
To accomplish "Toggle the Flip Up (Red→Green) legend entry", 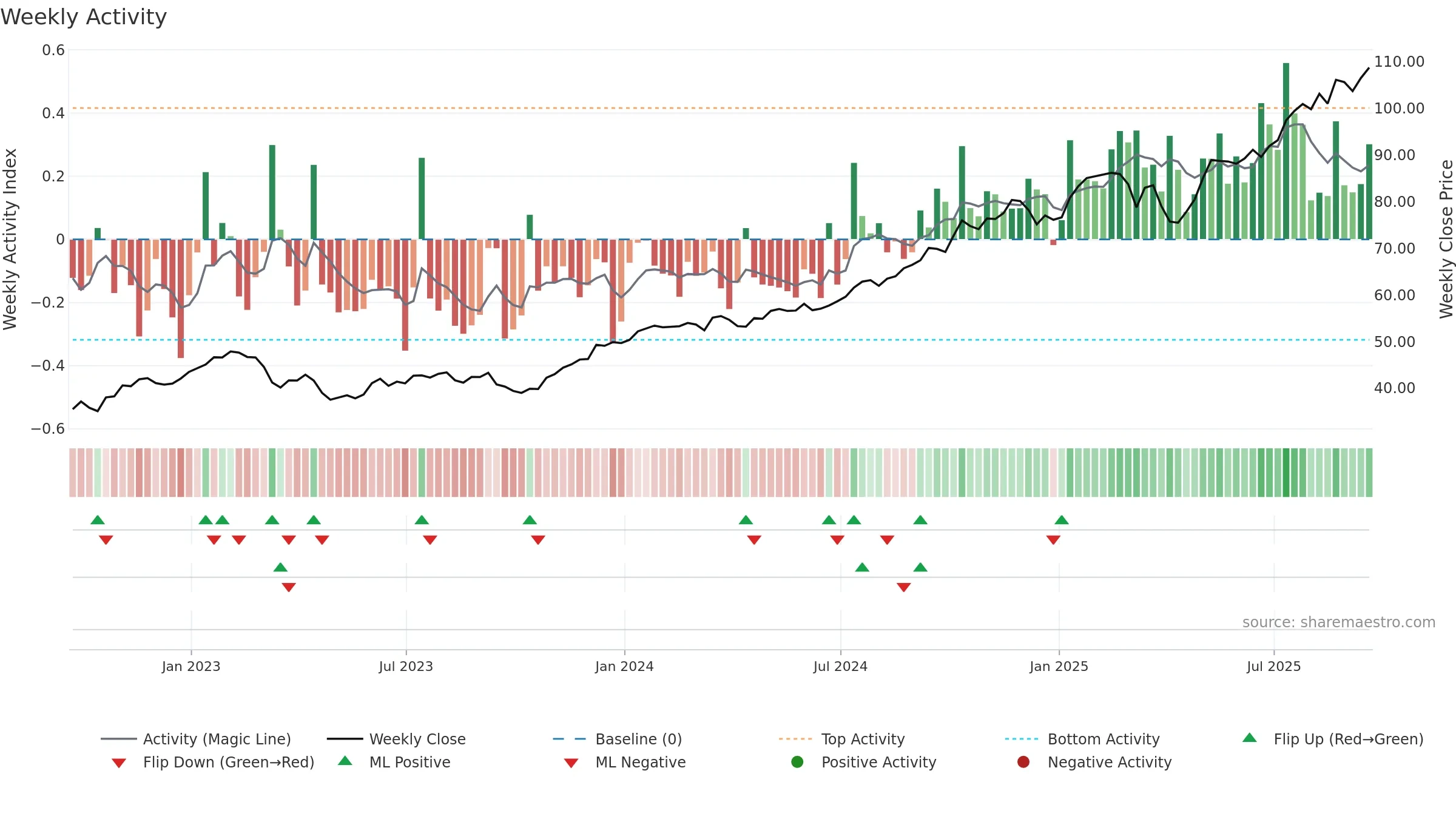I will tap(1333, 739).
